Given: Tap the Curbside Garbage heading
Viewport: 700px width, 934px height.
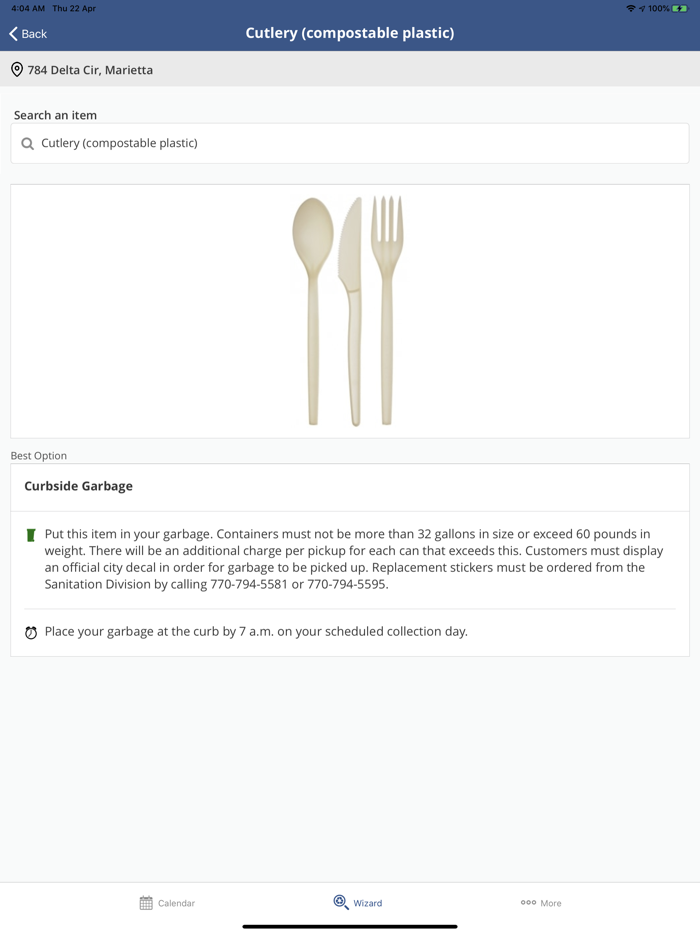Looking at the screenshot, I should (x=79, y=486).
